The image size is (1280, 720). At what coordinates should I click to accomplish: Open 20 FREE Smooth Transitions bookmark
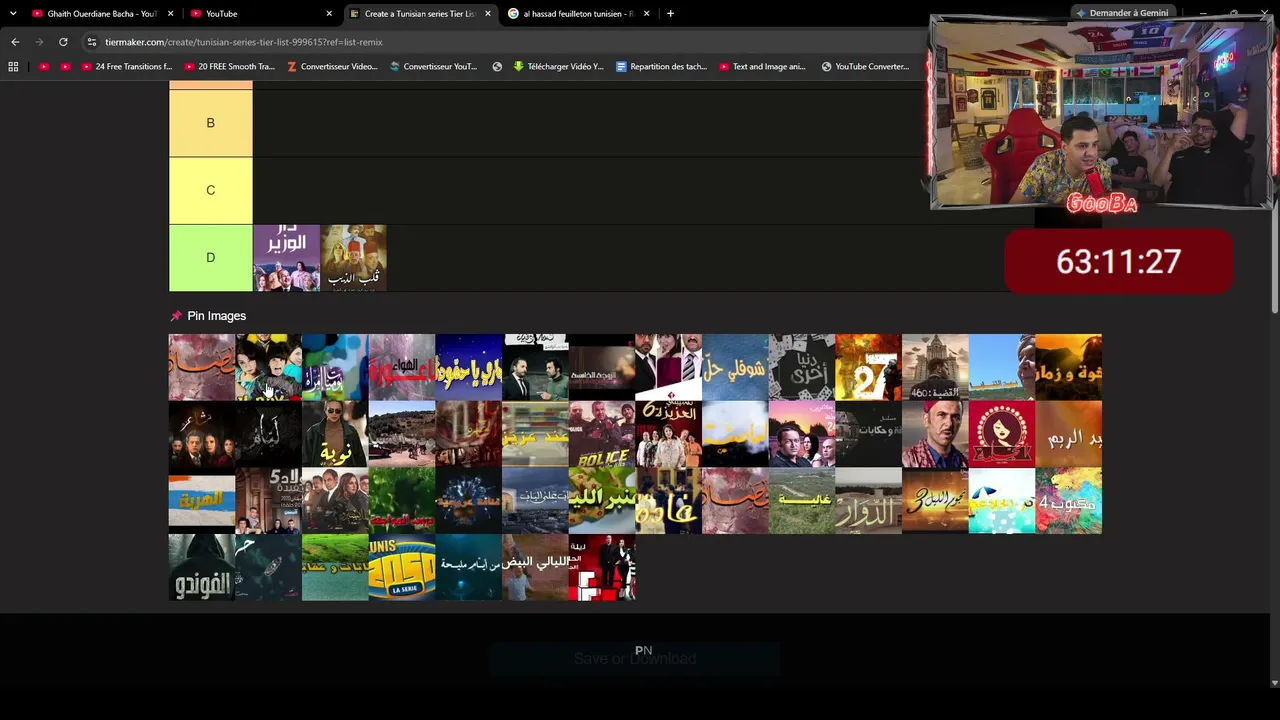click(229, 67)
